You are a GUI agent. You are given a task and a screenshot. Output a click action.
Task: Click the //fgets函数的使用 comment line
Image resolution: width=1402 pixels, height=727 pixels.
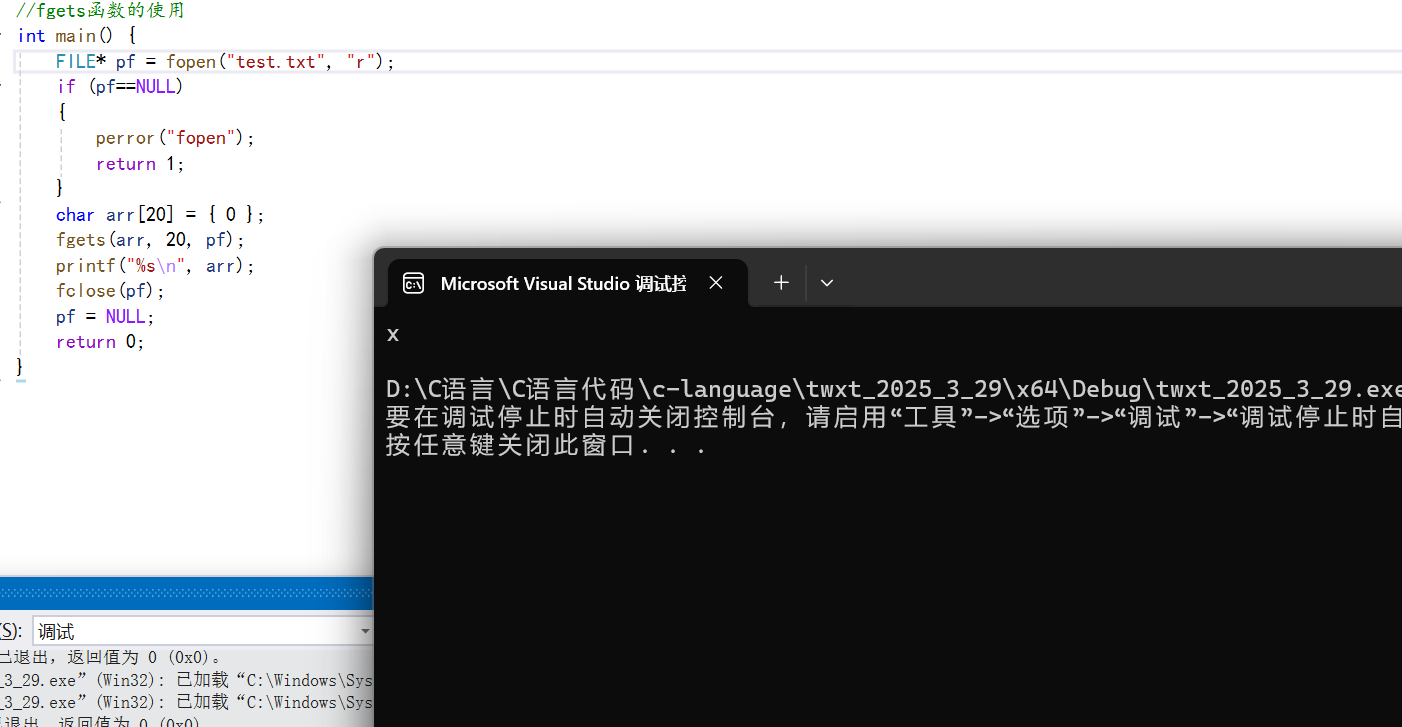pos(100,11)
